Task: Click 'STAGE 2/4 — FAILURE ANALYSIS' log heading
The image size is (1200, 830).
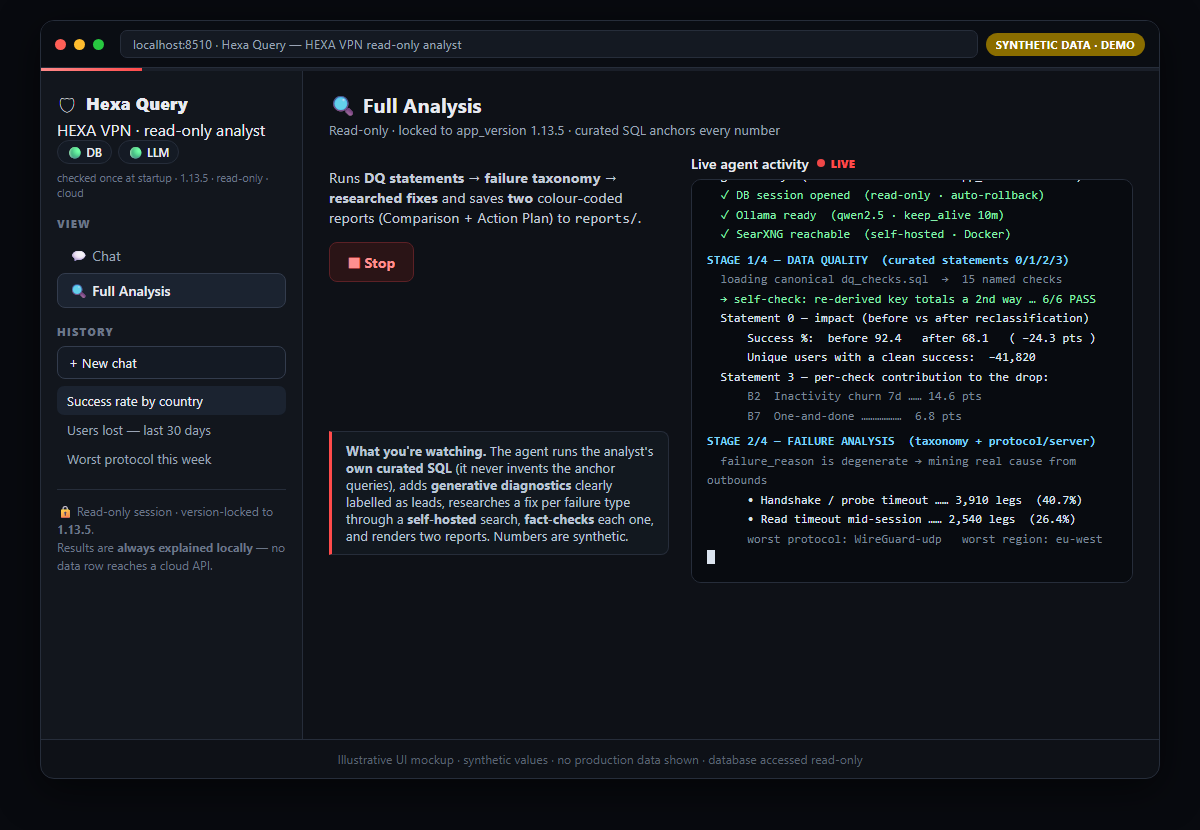Action: click(901, 441)
